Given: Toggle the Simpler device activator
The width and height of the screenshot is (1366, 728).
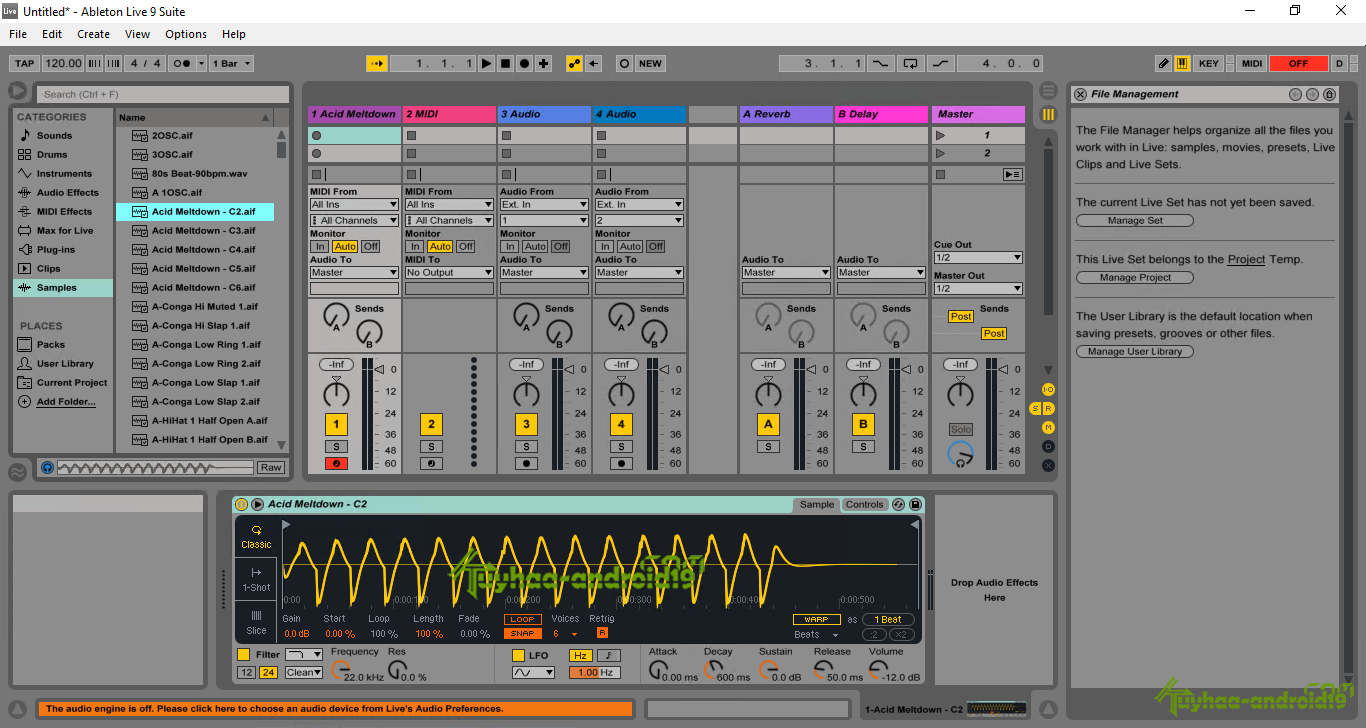Looking at the screenshot, I should [x=241, y=505].
